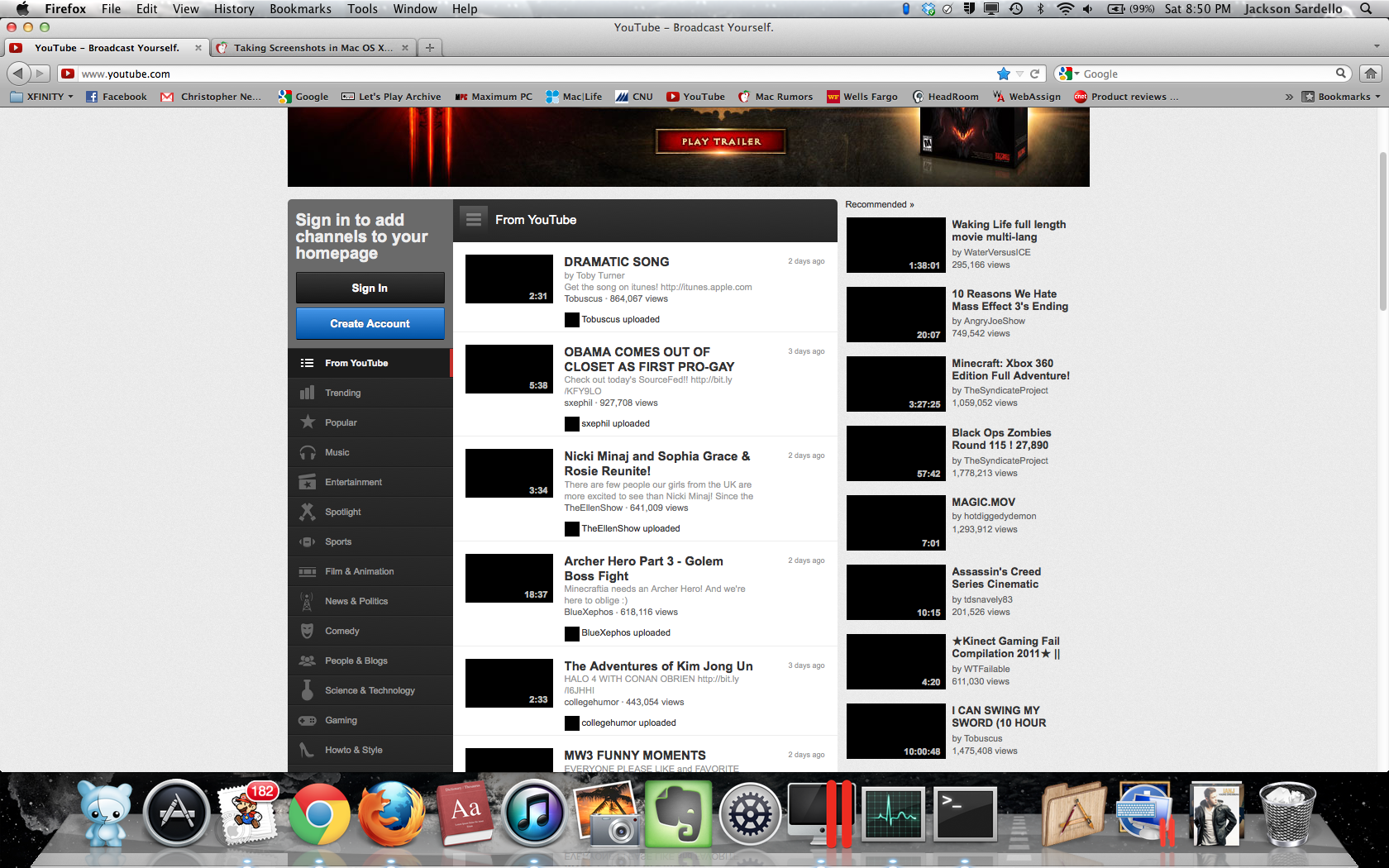Click the Entertainment clapperboard icon
This screenshot has height=868, width=1389.
pos(308,482)
